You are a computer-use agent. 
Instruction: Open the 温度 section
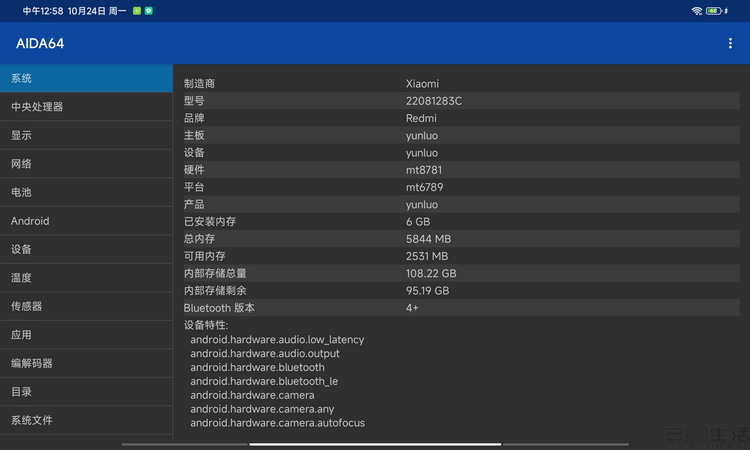pyautogui.click(x=86, y=278)
